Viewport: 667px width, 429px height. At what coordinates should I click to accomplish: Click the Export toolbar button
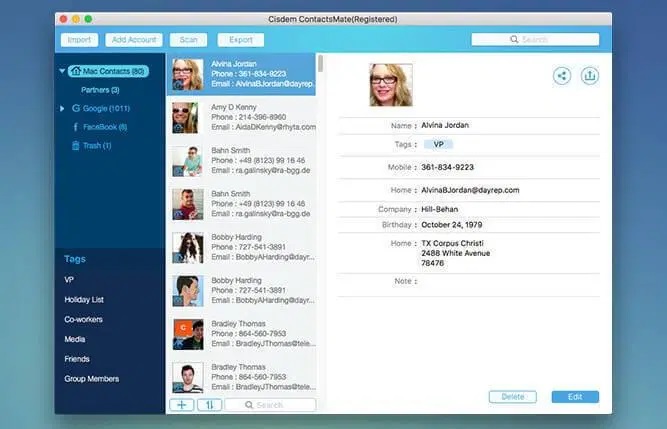point(240,40)
